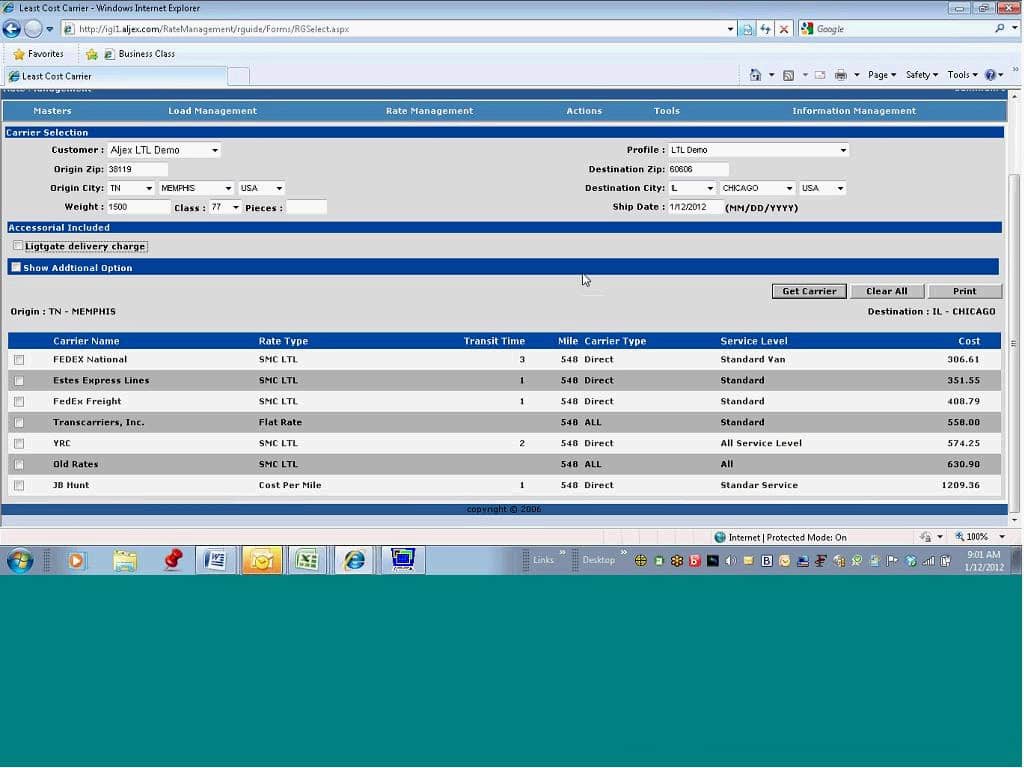Viewport: 1024px width, 768px height.
Task: Click the Clear All button
Action: tap(887, 291)
